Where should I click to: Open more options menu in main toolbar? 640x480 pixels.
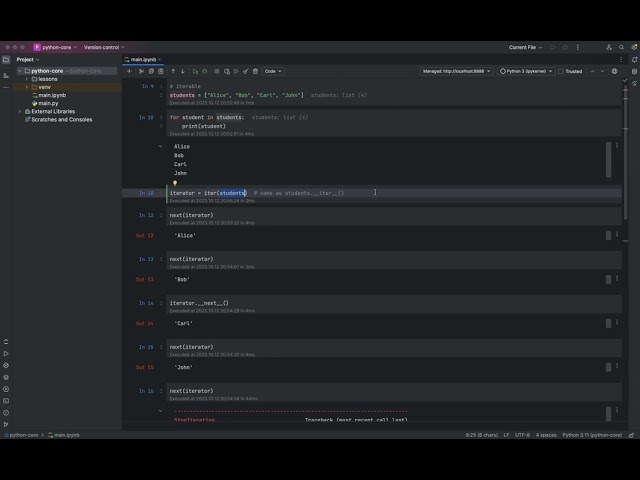click(x=578, y=47)
